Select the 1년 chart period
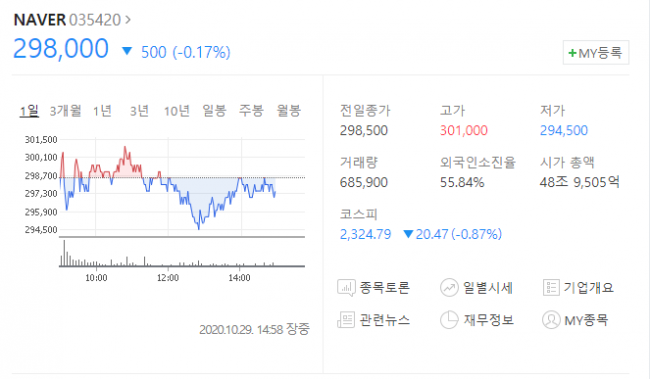Screen dimensions: 650x379 point(102,111)
